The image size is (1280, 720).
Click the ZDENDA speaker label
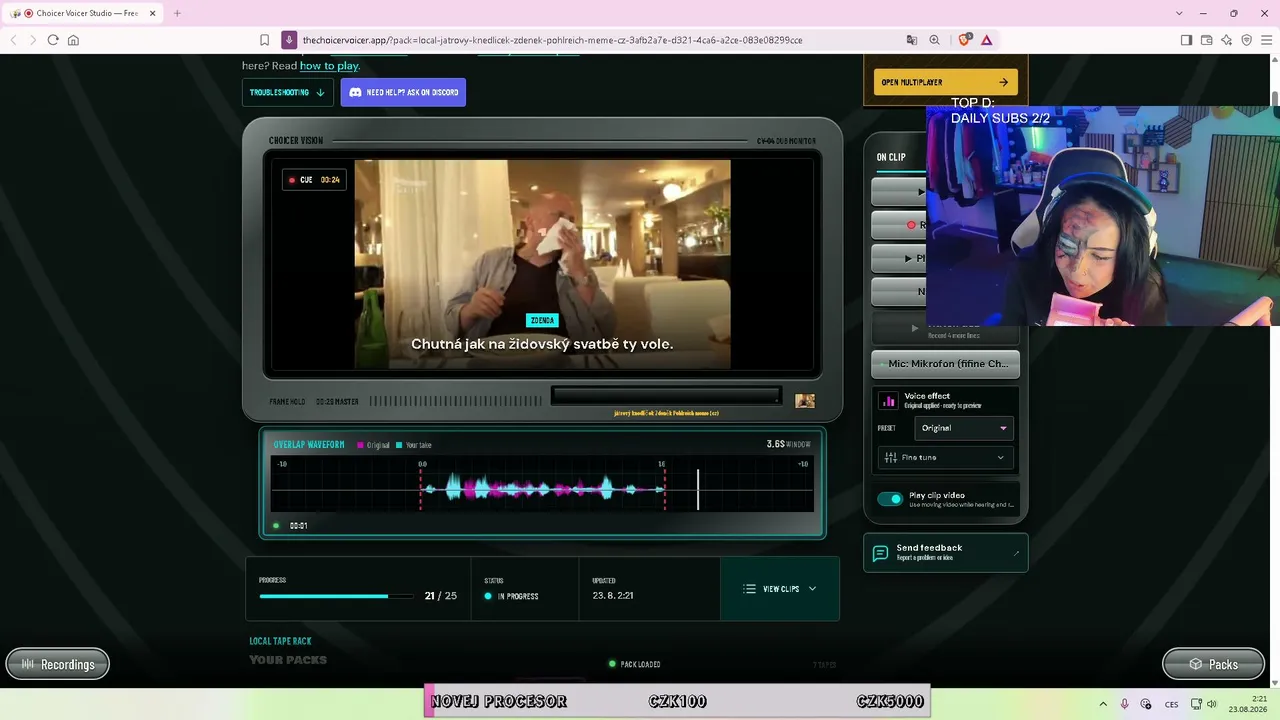click(542, 320)
